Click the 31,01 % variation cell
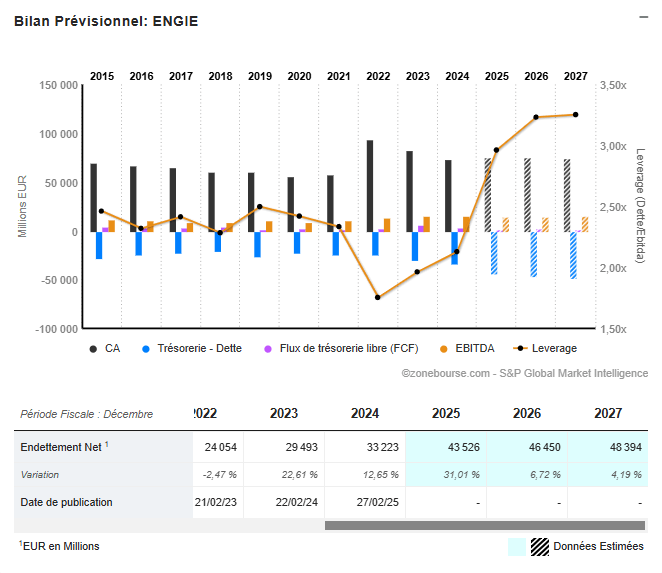The width and height of the screenshot is (662, 573). [462, 475]
